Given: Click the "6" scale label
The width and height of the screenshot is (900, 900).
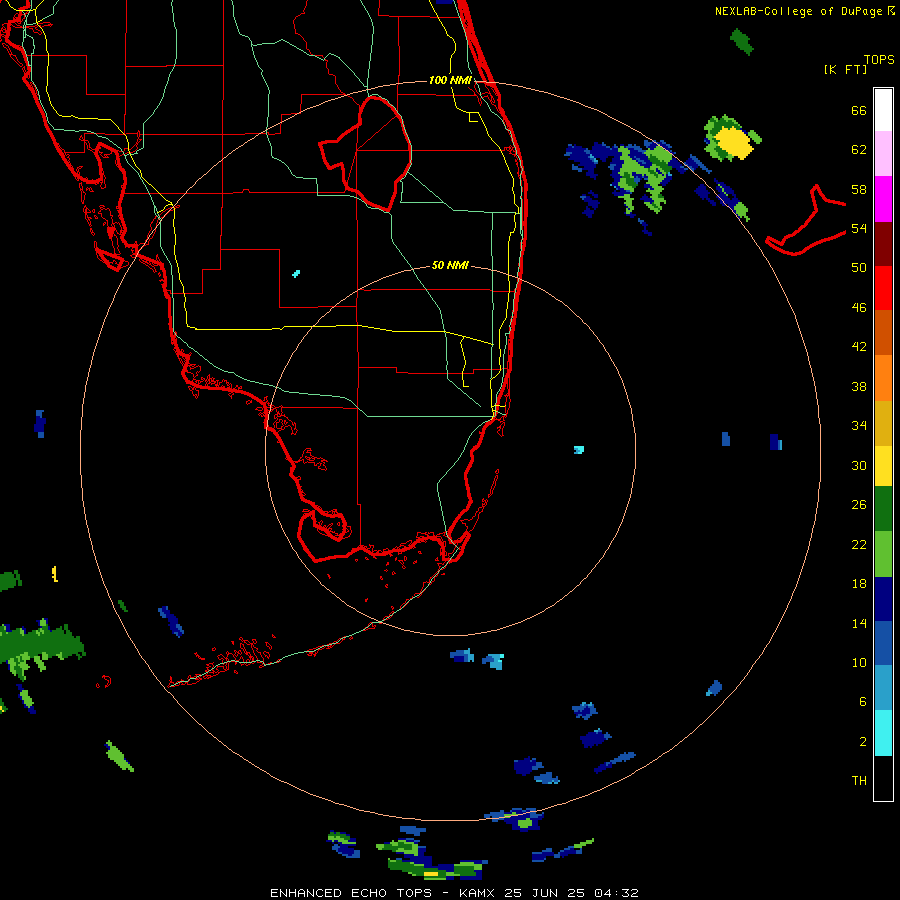Looking at the screenshot, I should (863, 701).
